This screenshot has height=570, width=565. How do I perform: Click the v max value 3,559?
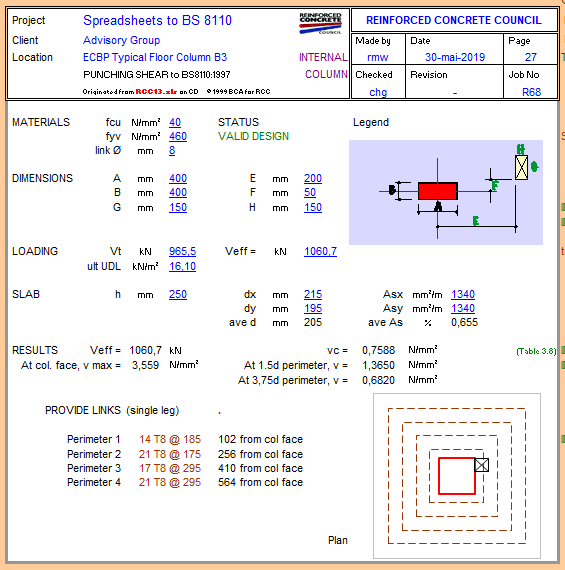pos(145,365)
